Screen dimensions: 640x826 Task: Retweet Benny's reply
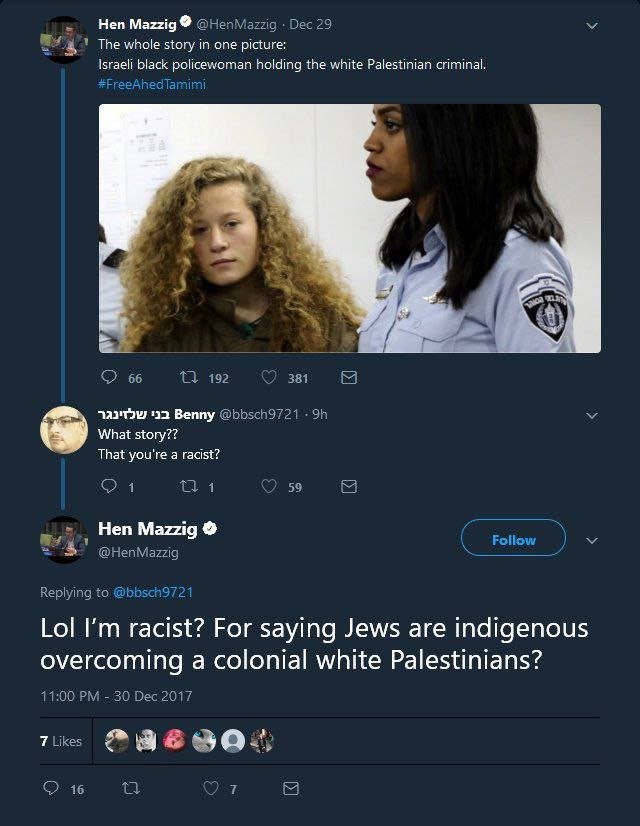tap(188, 487)
